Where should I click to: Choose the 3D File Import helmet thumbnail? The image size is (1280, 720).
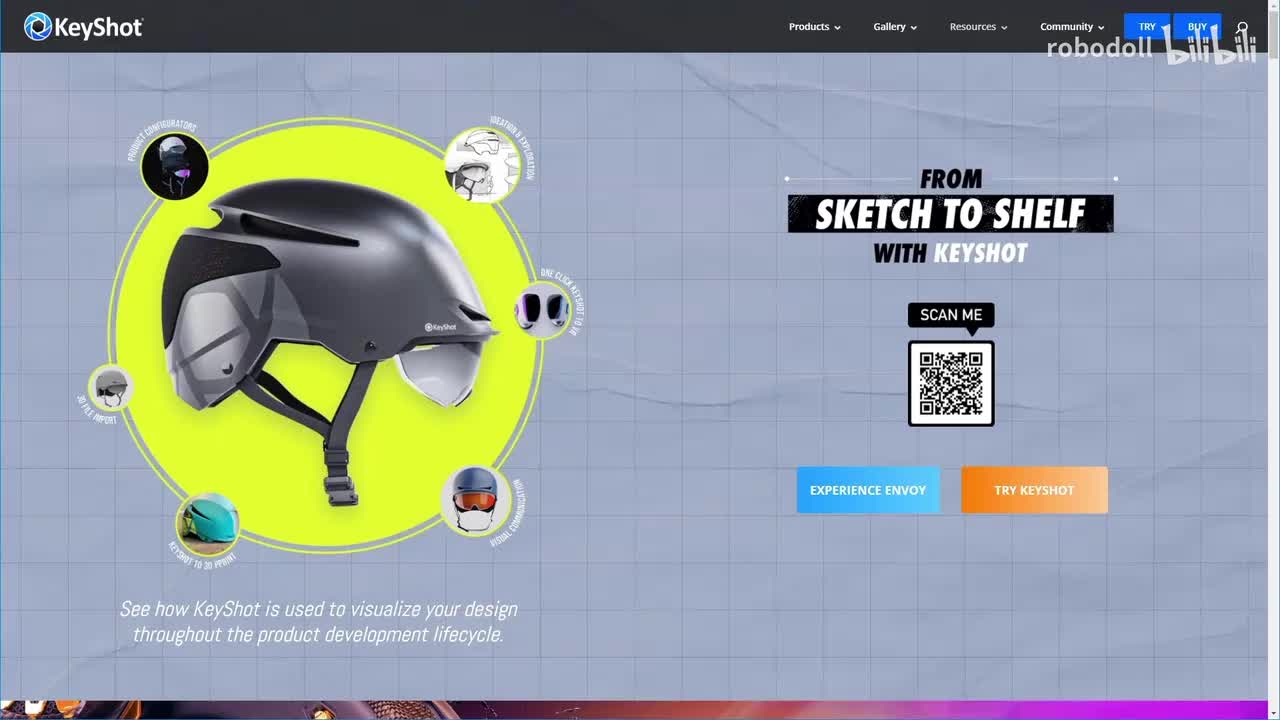[110, 387]
